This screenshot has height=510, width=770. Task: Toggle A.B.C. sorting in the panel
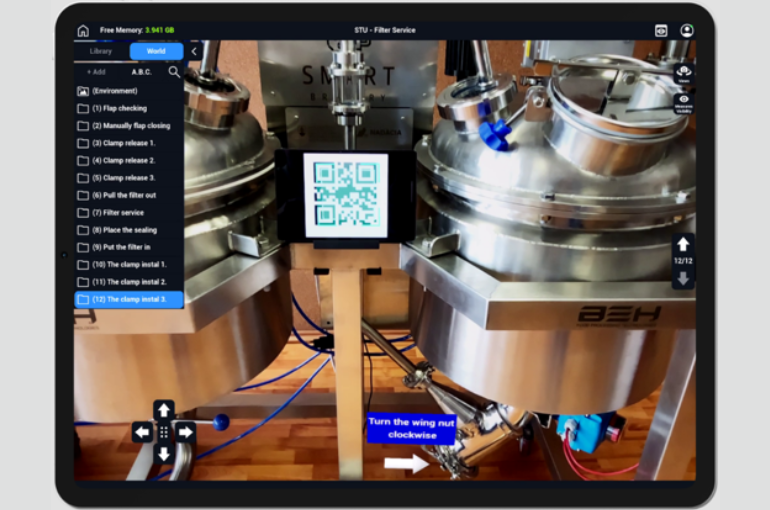pos(141,72)
